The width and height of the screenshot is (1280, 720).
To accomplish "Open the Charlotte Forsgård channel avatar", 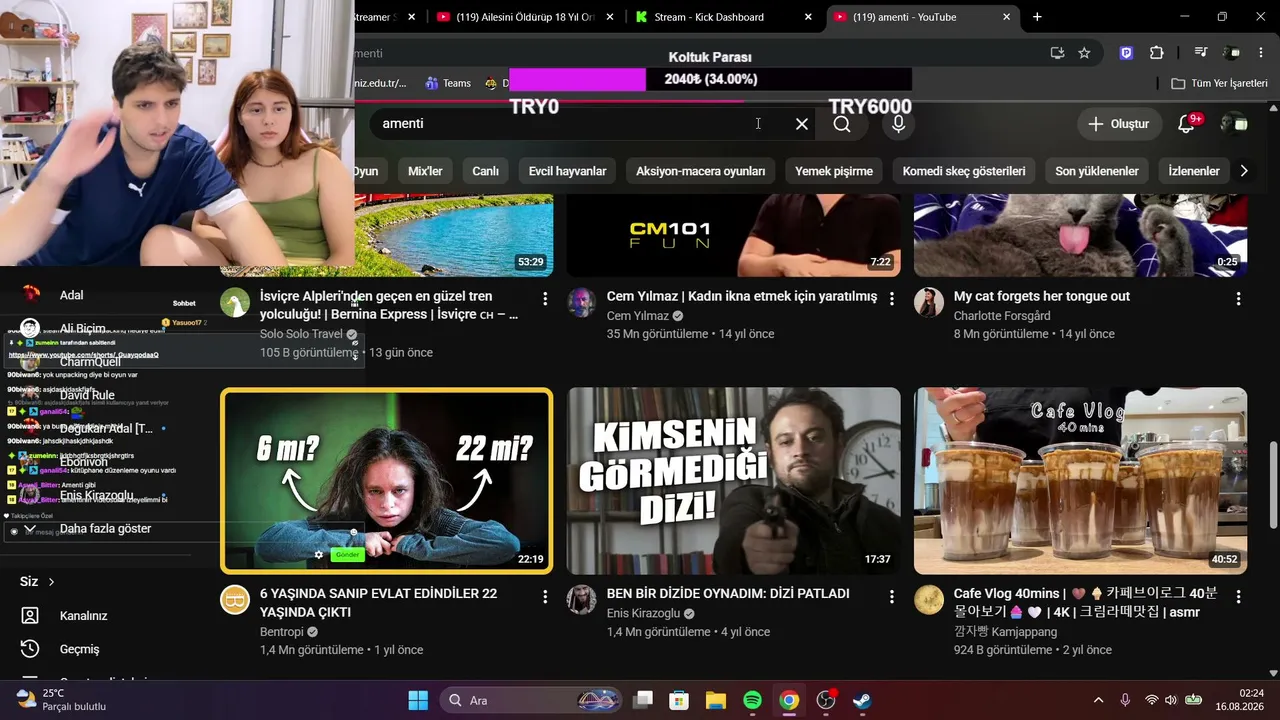I will 929,302.
